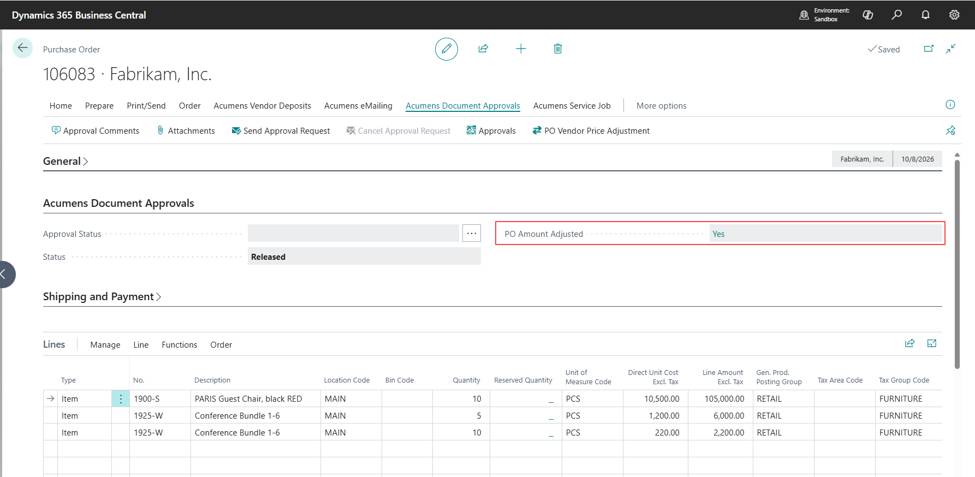This screenshot has height=477, width=975.
Task: Collapse the page with arrows icon
Action: pyautogui.click(x=951, y=49)
